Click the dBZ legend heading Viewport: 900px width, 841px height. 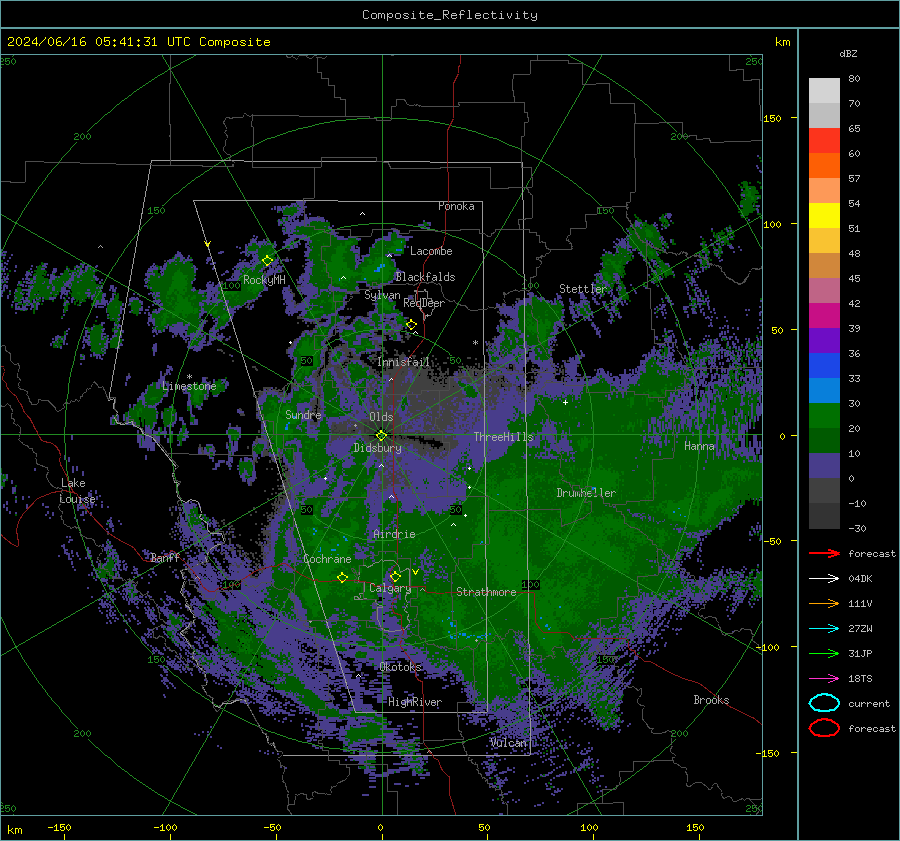[x=848, y=53]
